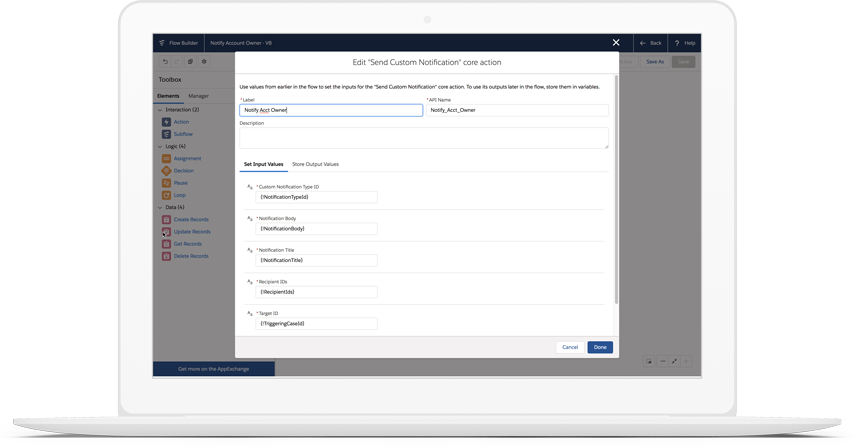Click the Action element label

point(181,122)
